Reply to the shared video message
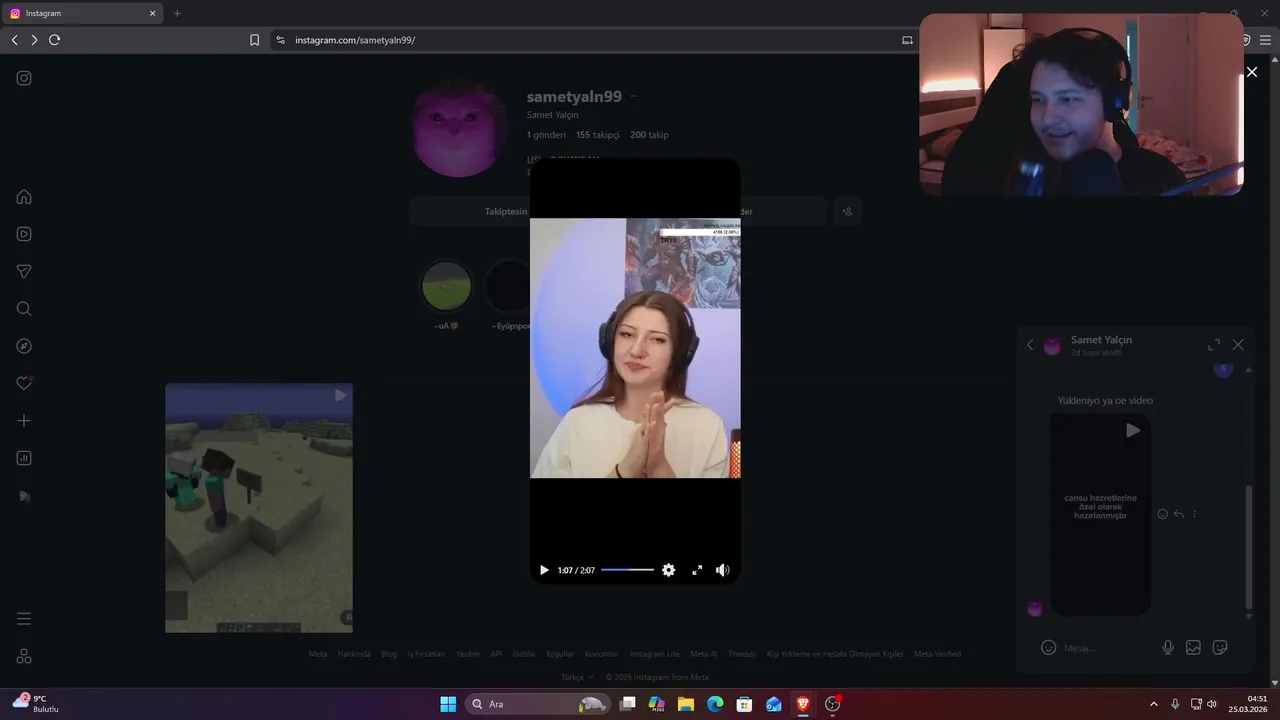The width and height of the screenshot is (1280, 720). 1179,514
